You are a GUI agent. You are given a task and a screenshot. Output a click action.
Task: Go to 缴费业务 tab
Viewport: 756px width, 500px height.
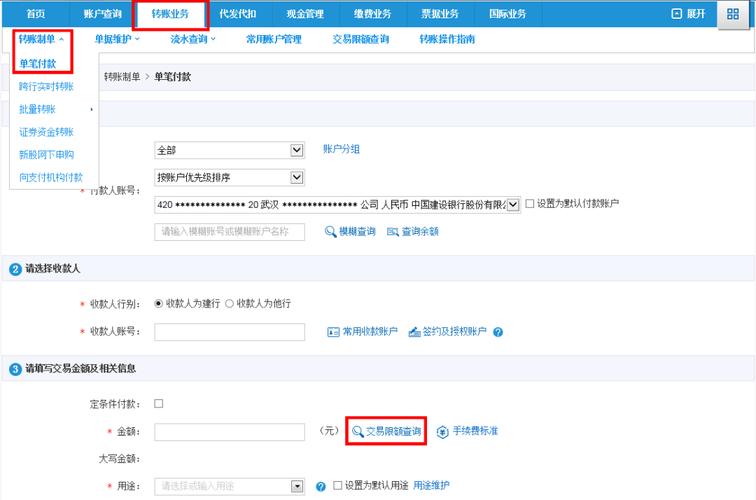373,14
